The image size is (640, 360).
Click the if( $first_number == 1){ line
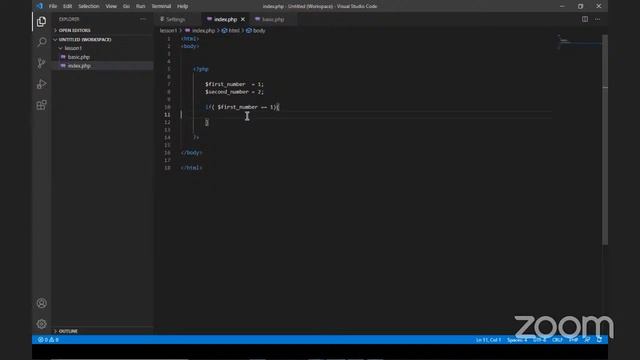pos(242,107)
